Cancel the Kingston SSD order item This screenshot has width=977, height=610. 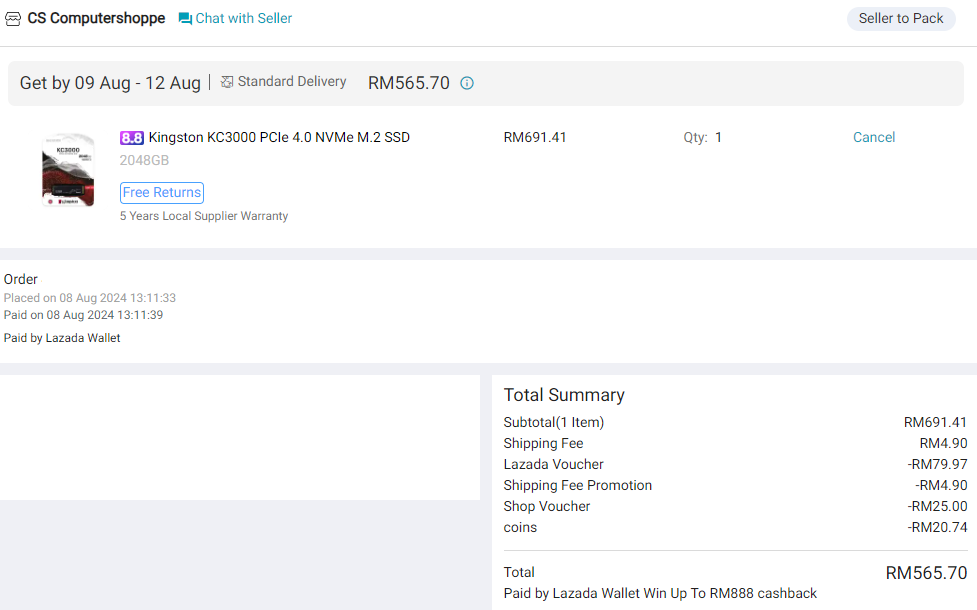tap(873, 137)
